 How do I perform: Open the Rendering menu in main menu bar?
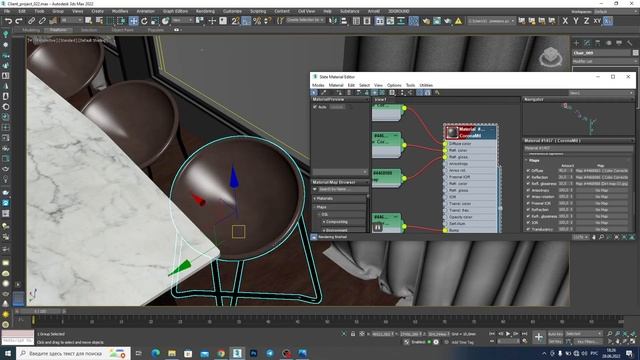[x=205, y=11]
